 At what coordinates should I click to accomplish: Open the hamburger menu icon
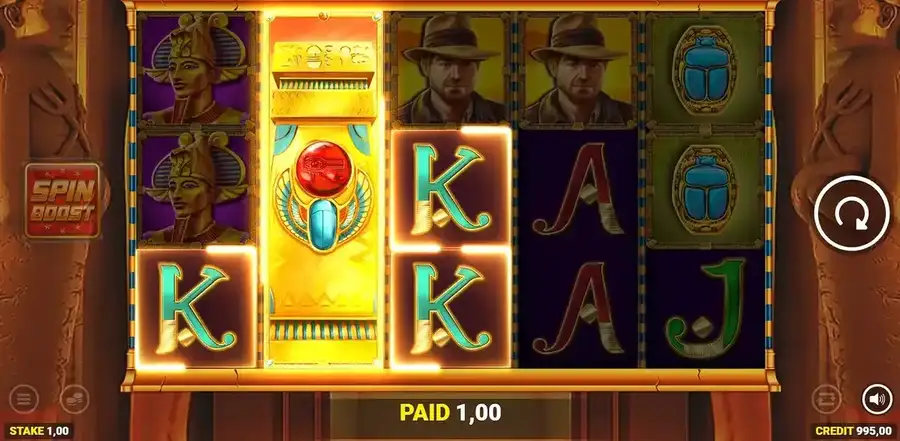24,399
